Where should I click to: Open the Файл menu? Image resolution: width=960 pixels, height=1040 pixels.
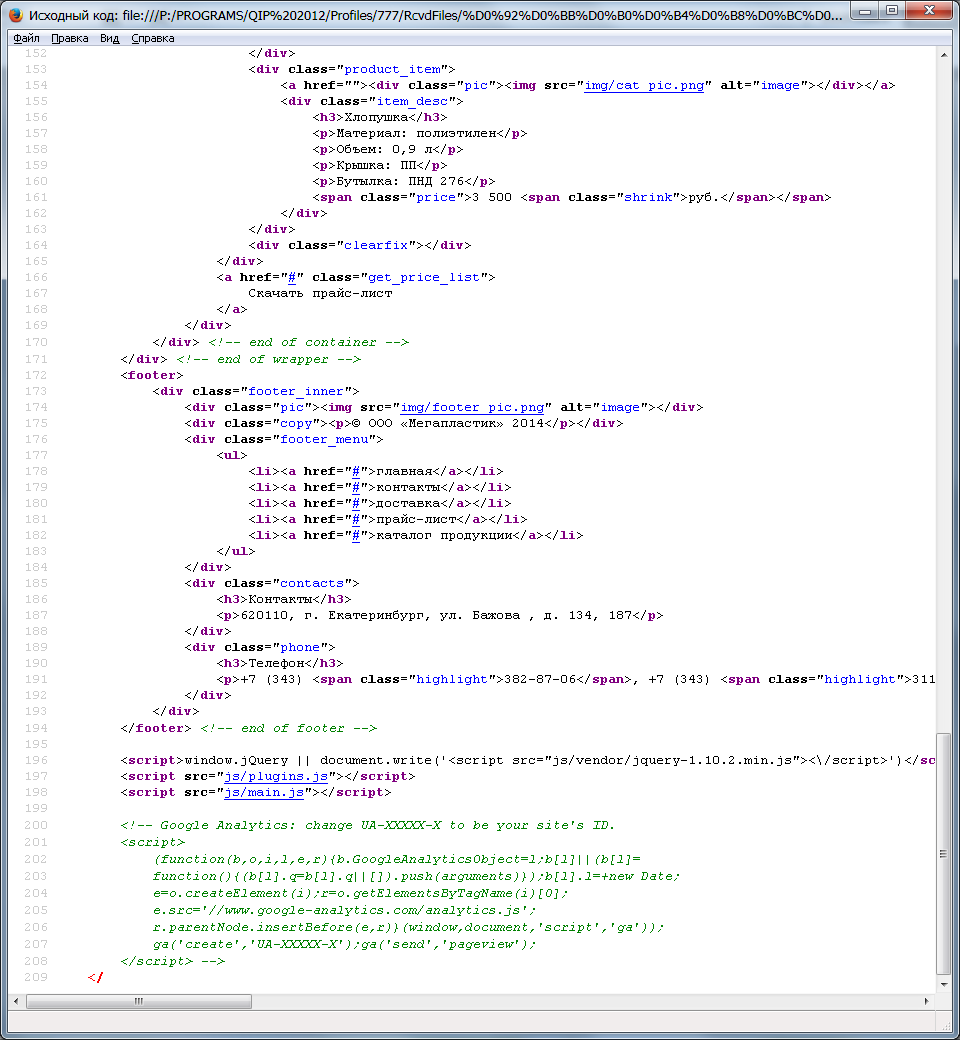27,38
